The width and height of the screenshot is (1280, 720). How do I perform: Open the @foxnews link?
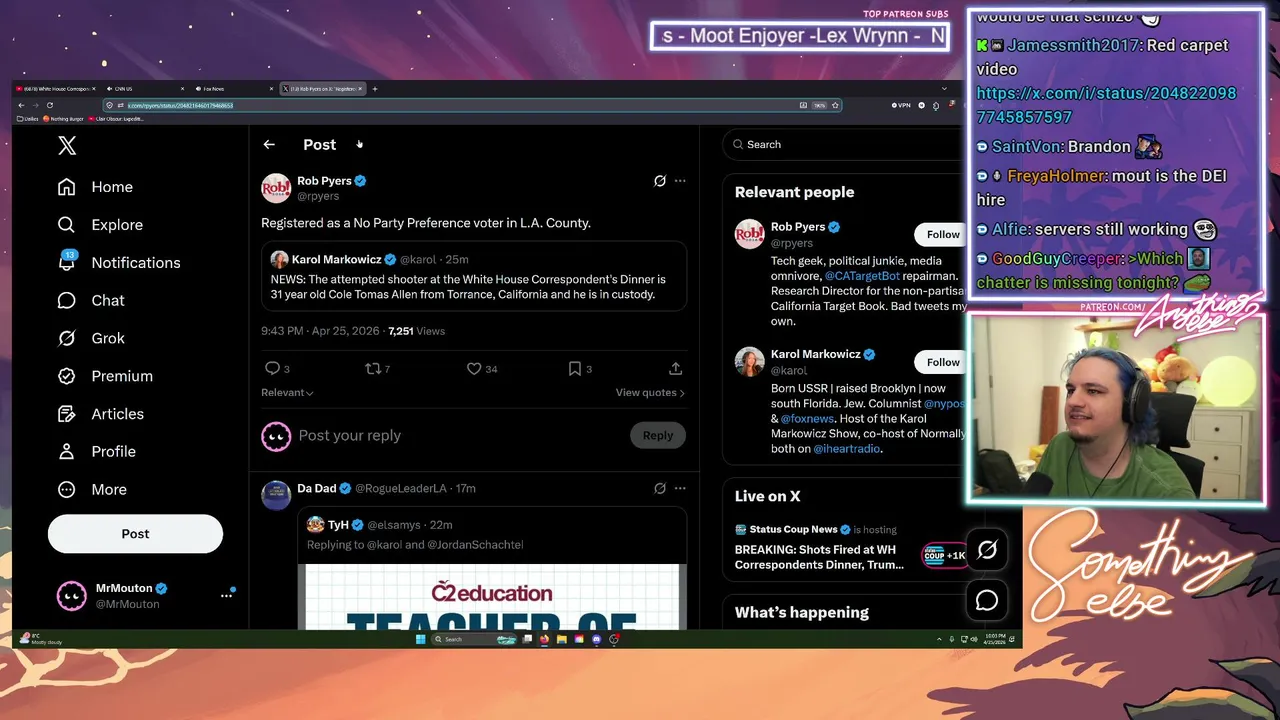click(806, 419)
